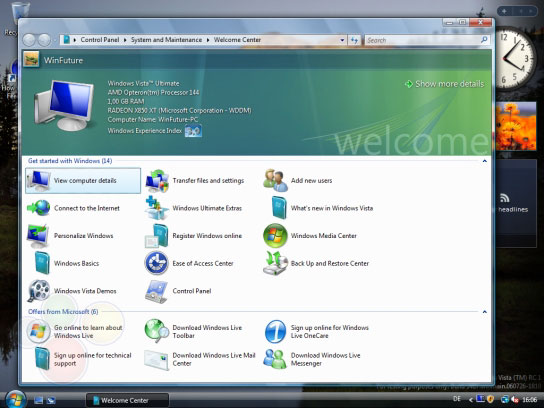Collapse the Get started with Windows section
The image size is (544, 408).
484,161
